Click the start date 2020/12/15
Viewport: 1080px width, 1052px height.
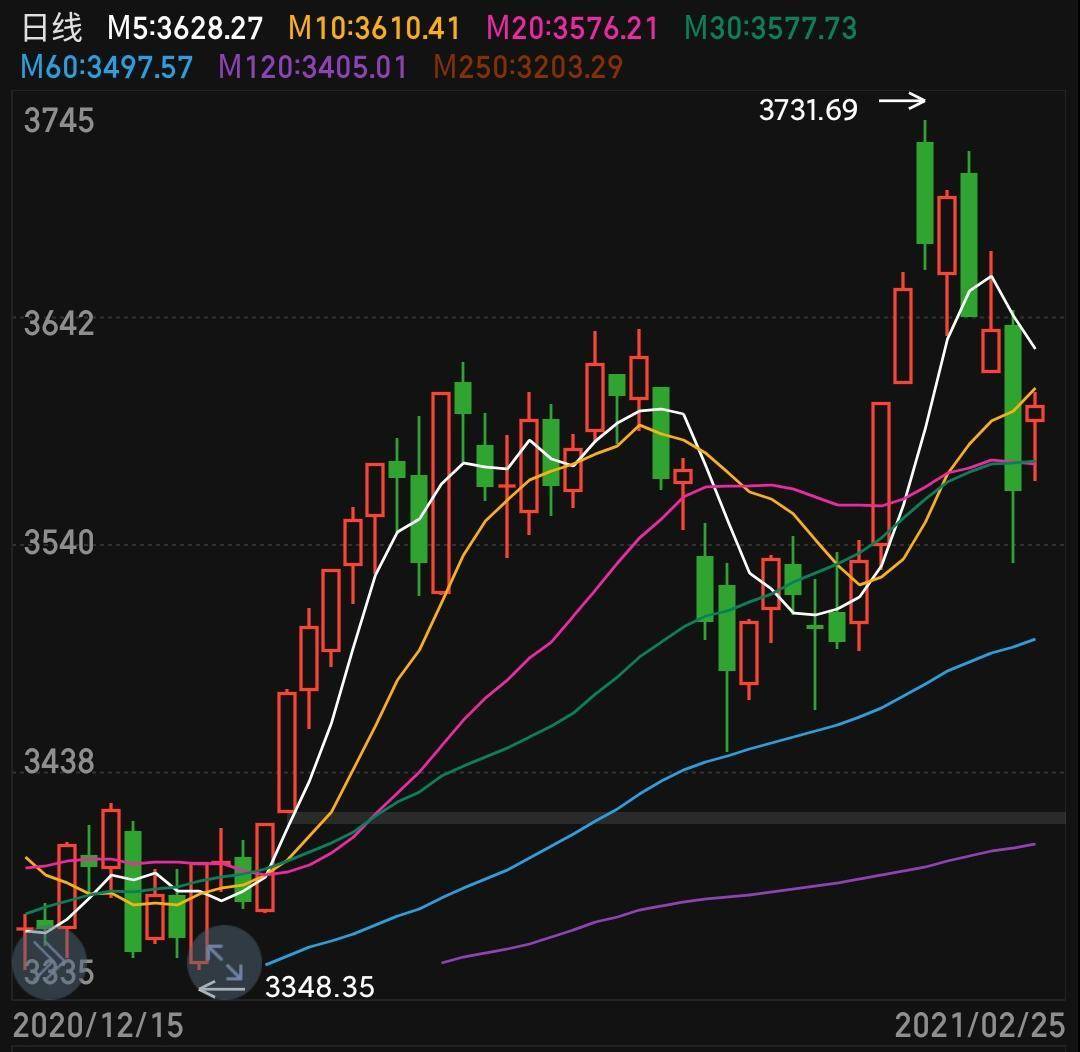(x=99, y=1025)
